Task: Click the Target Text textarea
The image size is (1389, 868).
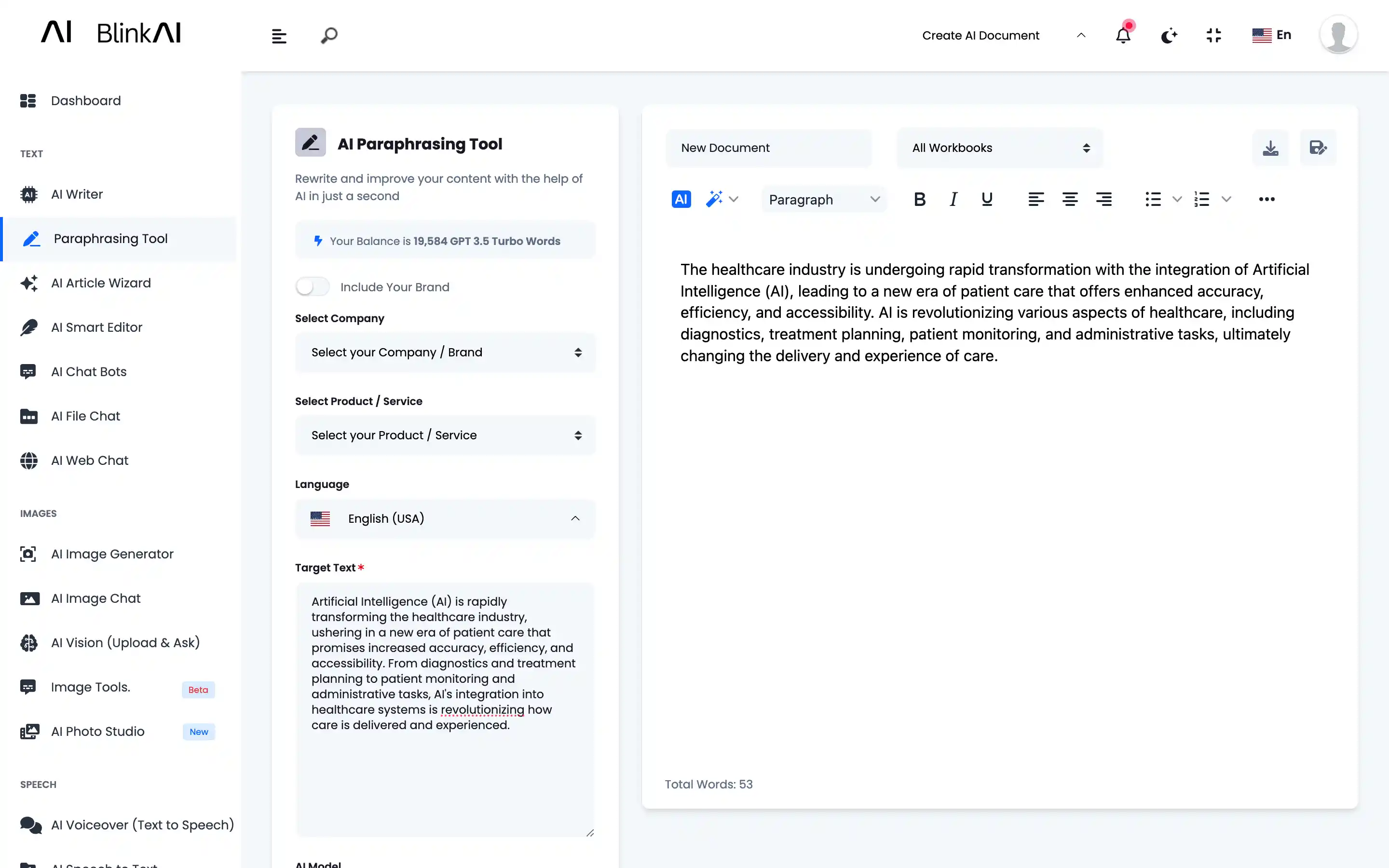Action: pos(445,709)
